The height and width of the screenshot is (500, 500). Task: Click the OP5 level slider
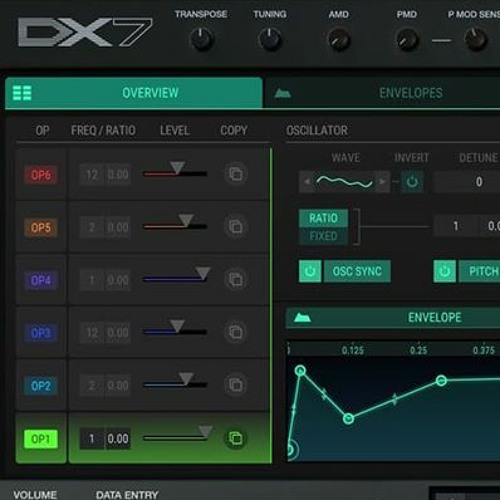click(175, 224)
